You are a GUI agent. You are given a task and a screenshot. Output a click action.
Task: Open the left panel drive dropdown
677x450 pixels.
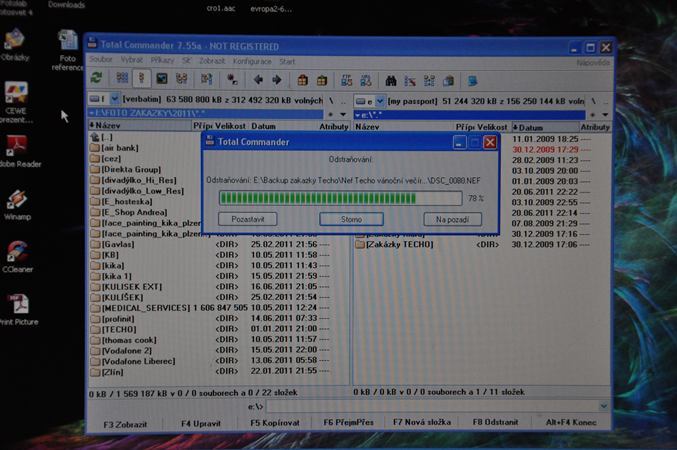click(114, 99)
